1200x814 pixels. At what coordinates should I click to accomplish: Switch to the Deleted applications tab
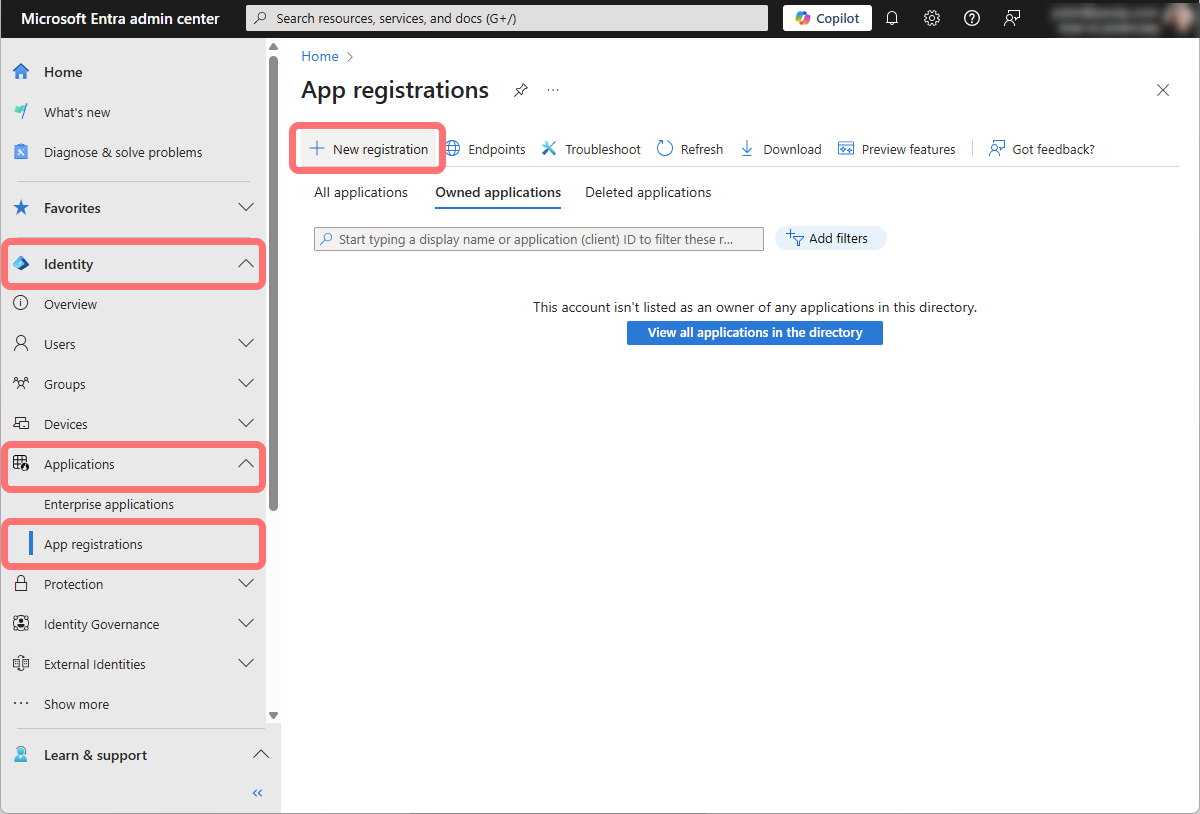coord(648,192)
